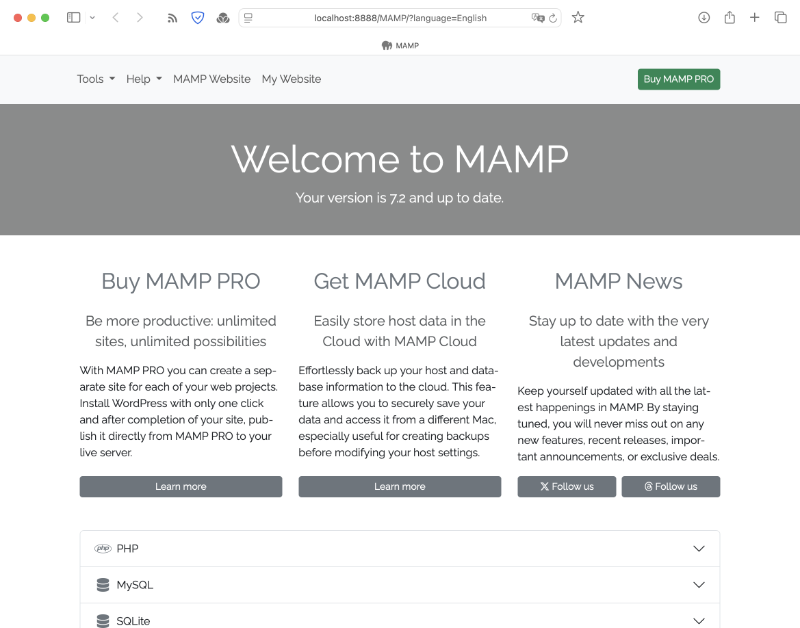The width and height of the screenshot is (800, 628).
Task: Click 'Your version is 7.2 and up to date.'
Action: pyautogui.click(x=399, y=198)
